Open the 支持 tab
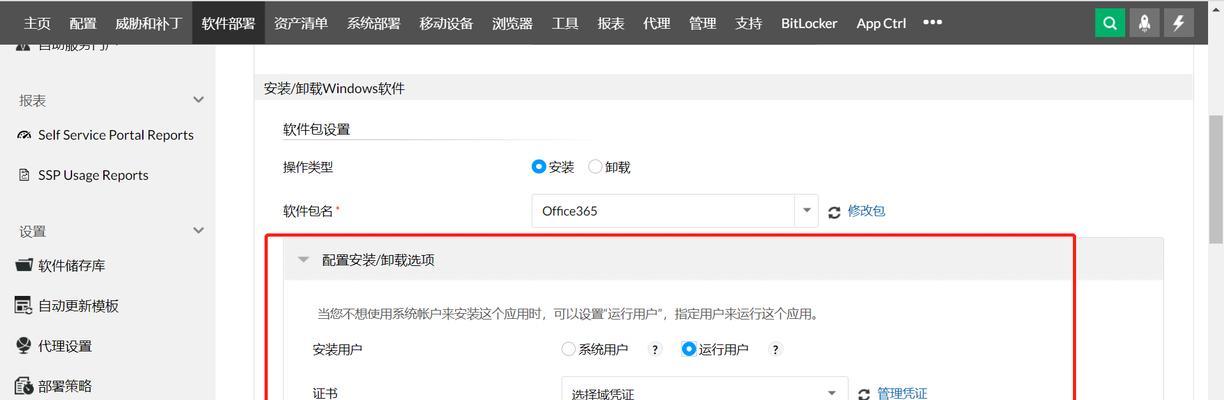1224x400 pixels. tap(748, 23)
